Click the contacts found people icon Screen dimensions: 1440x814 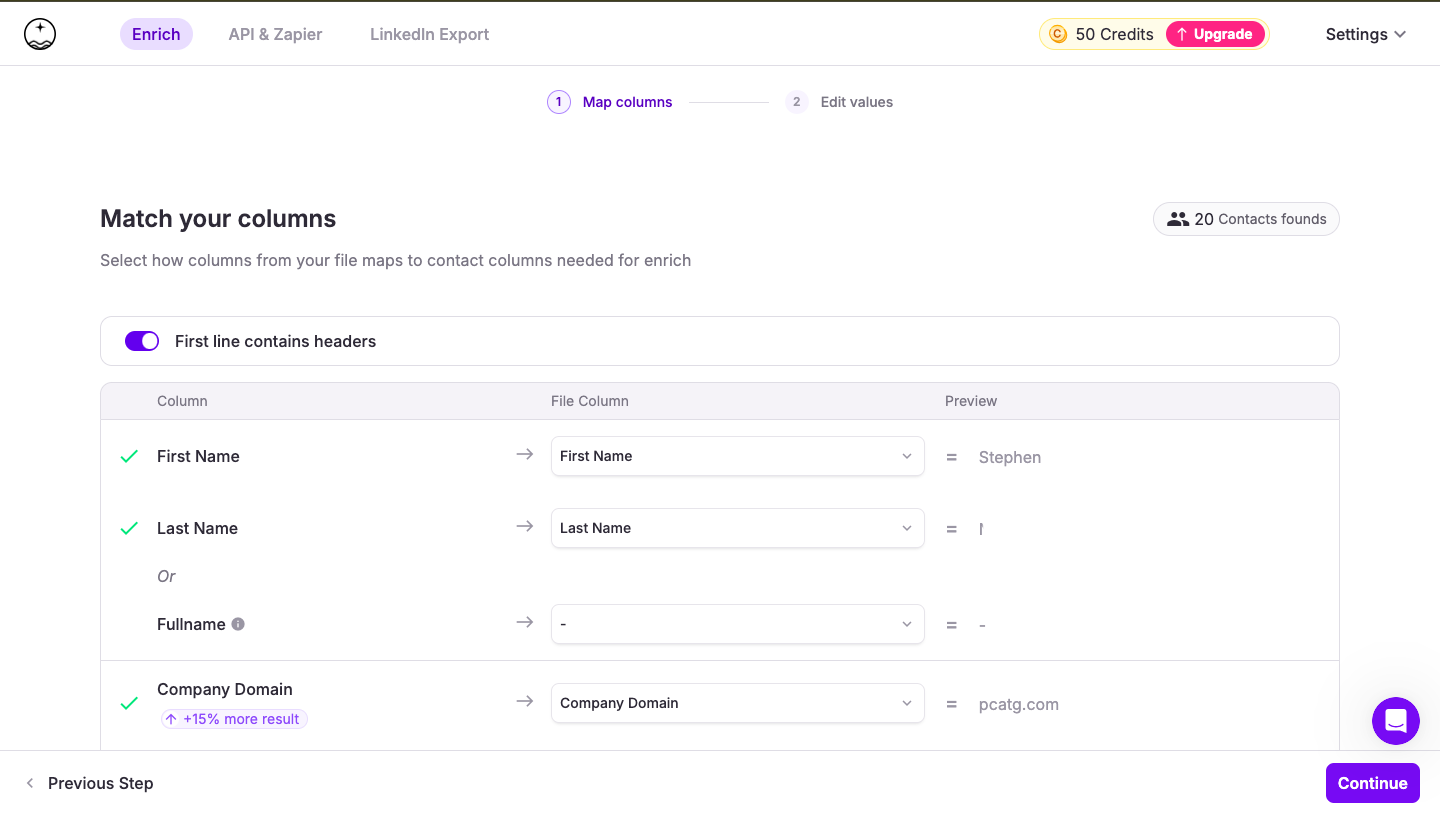tap(1178, 219)
